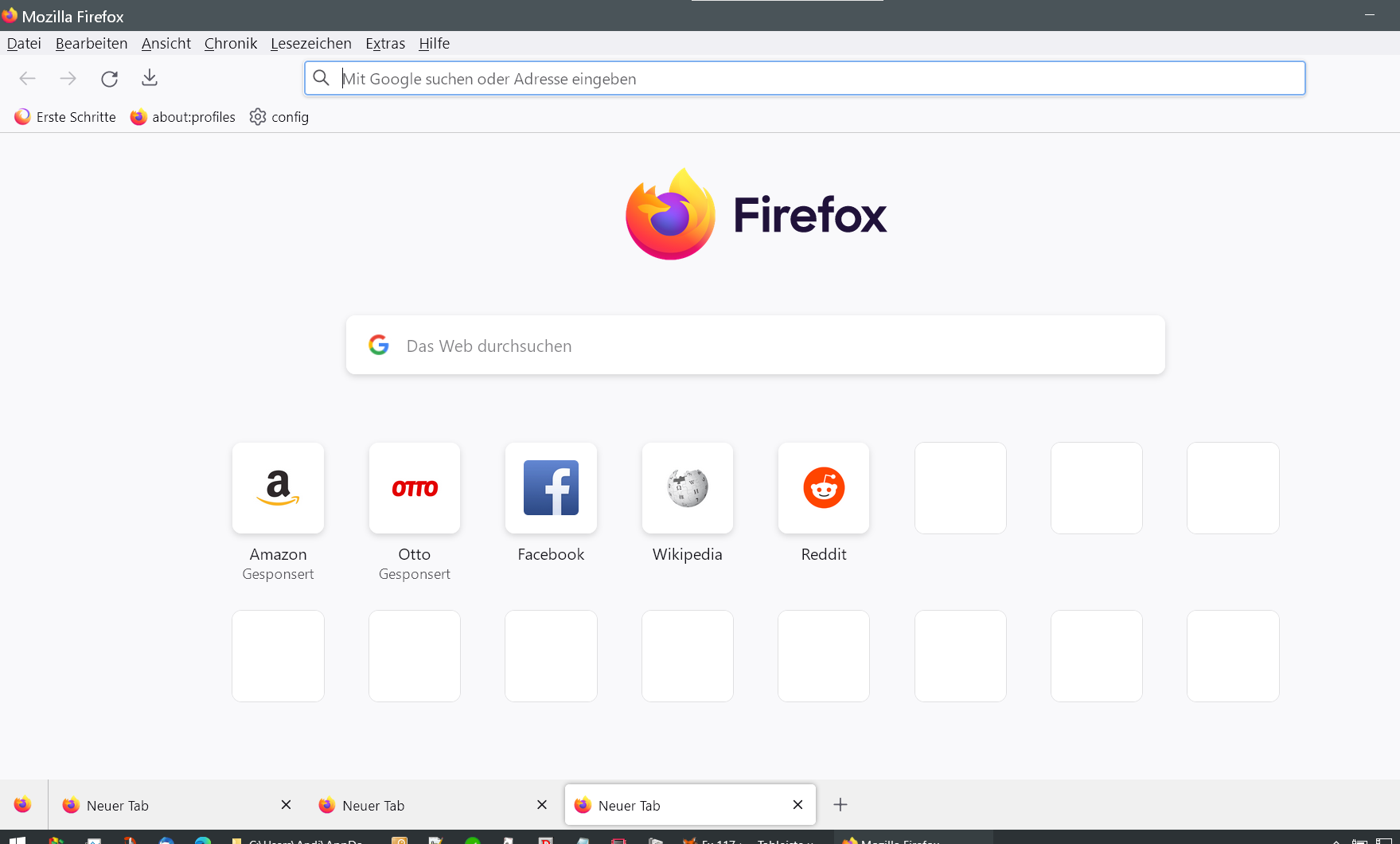Open the Amazon shortcut tile
The image size is (1400, 844).
(278, 488)
